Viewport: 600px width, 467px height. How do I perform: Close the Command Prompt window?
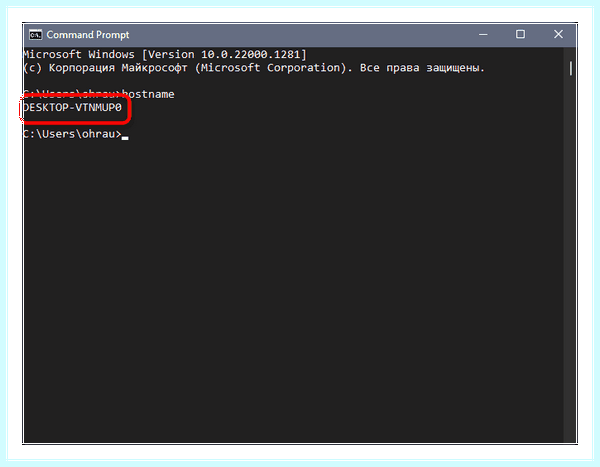(558, 35)
